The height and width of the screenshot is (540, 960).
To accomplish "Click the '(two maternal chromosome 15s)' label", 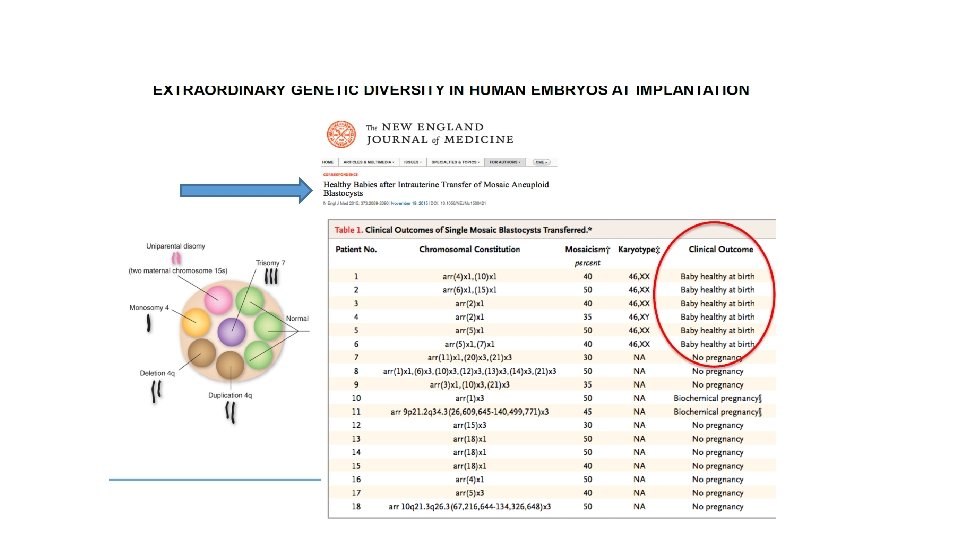I will tap(178, 271).
